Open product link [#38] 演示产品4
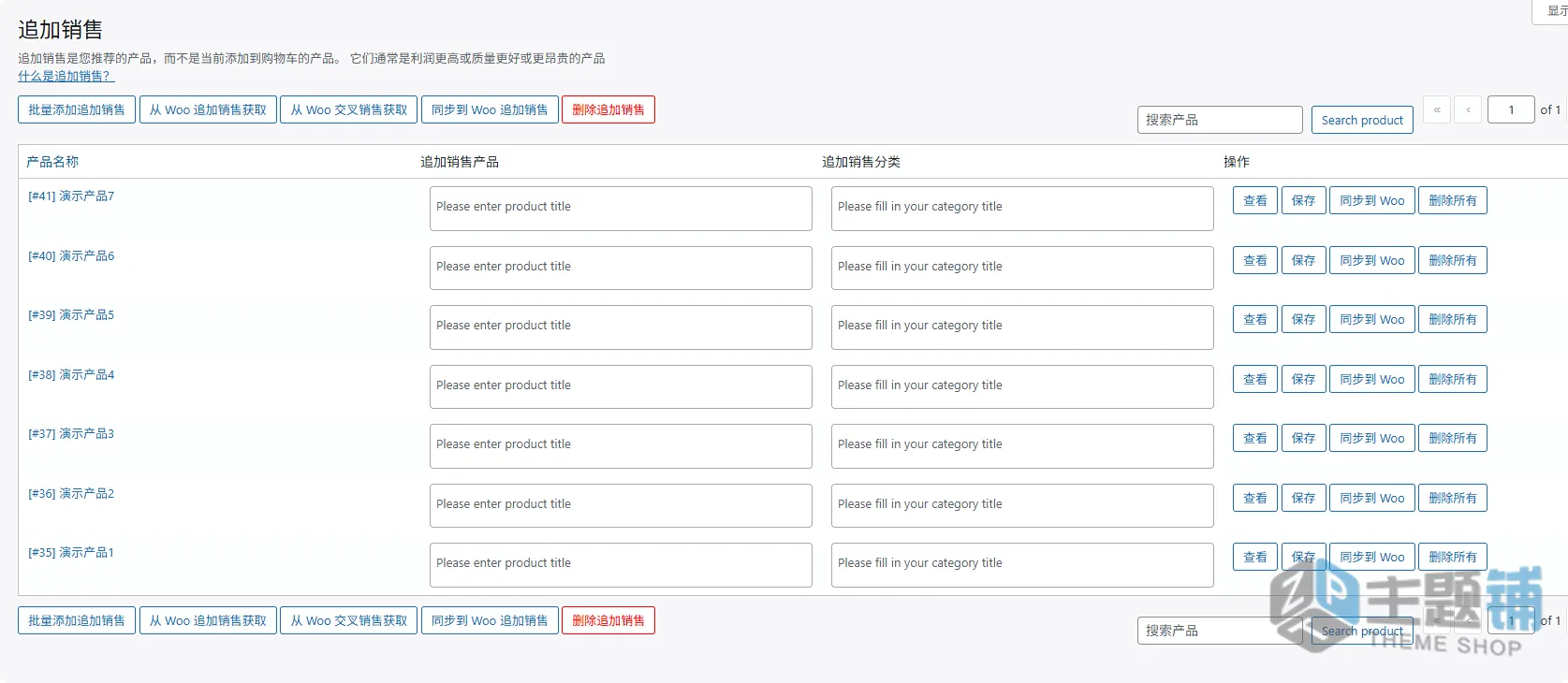Image resolution: width=1568 pixels, height=683 pixels. 71,374
